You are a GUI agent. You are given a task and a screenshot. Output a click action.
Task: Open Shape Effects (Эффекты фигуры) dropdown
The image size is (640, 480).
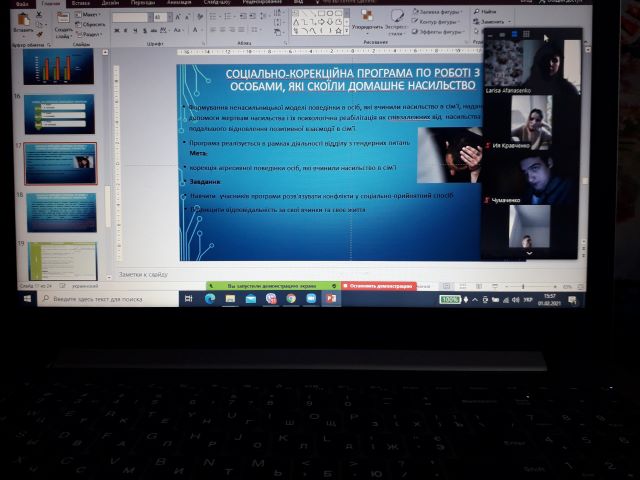pos(438,31)
